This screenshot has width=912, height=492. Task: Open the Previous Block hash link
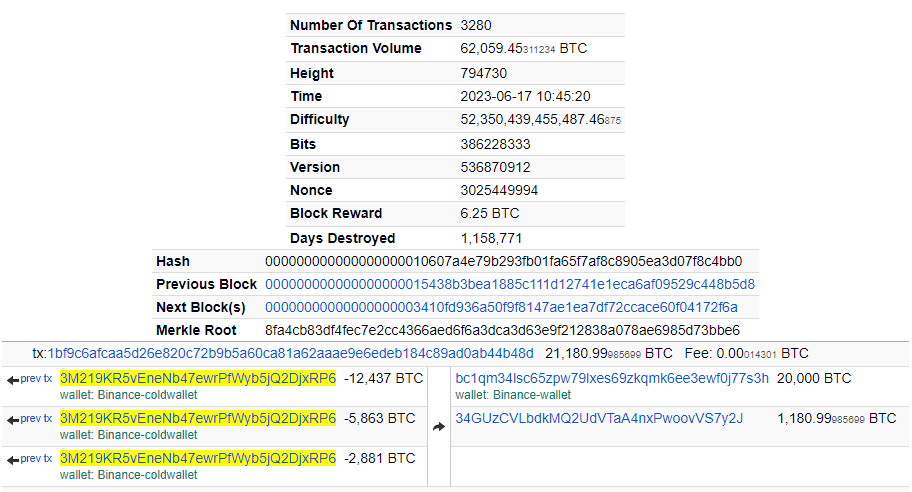509,284
